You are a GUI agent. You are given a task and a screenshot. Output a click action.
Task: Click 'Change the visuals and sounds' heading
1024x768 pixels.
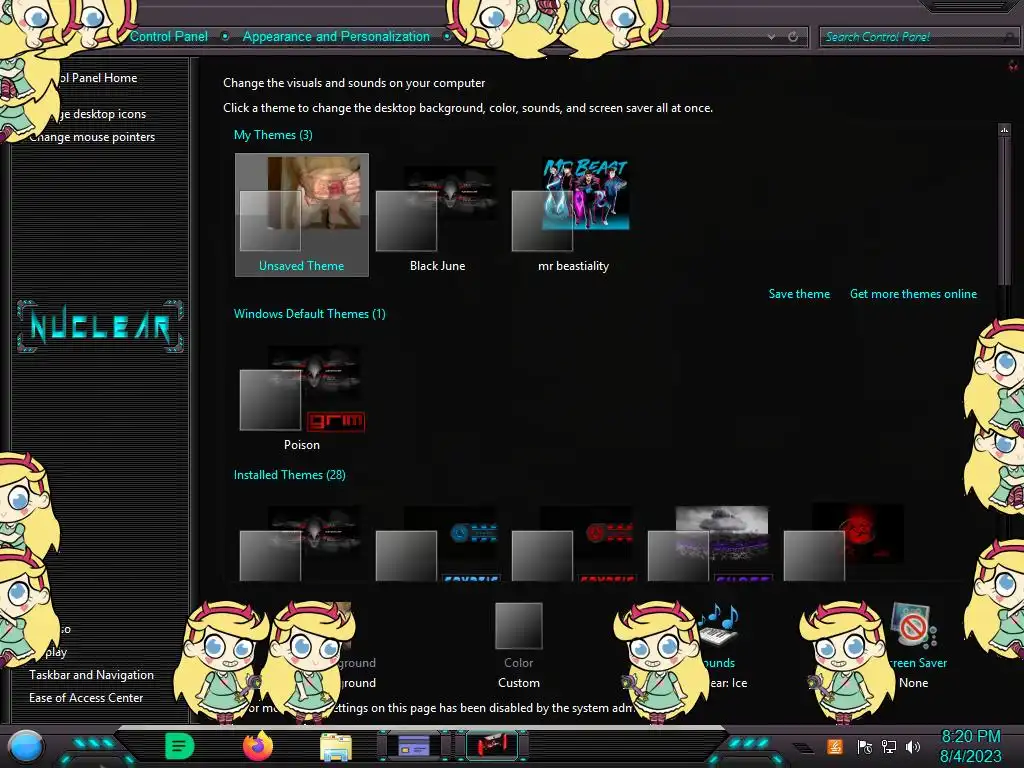pyautogui.click(x=354, y=83)
